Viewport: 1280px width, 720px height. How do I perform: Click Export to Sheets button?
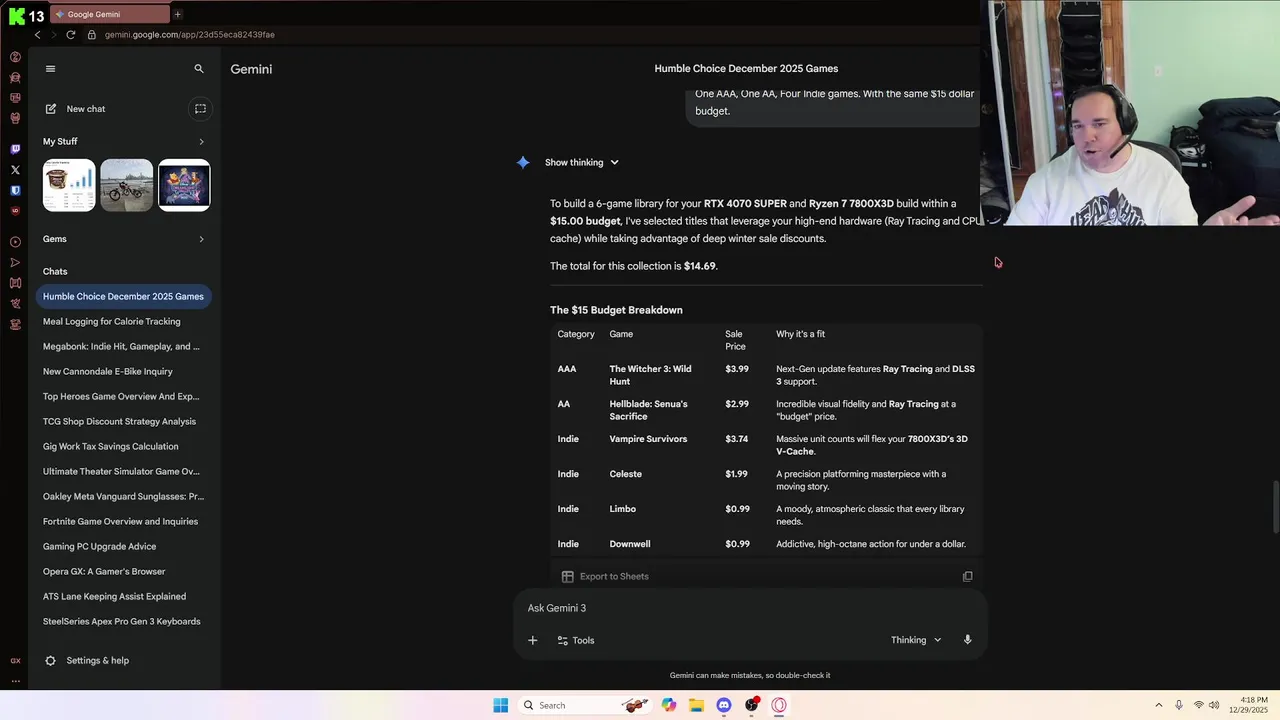(605, 576)
